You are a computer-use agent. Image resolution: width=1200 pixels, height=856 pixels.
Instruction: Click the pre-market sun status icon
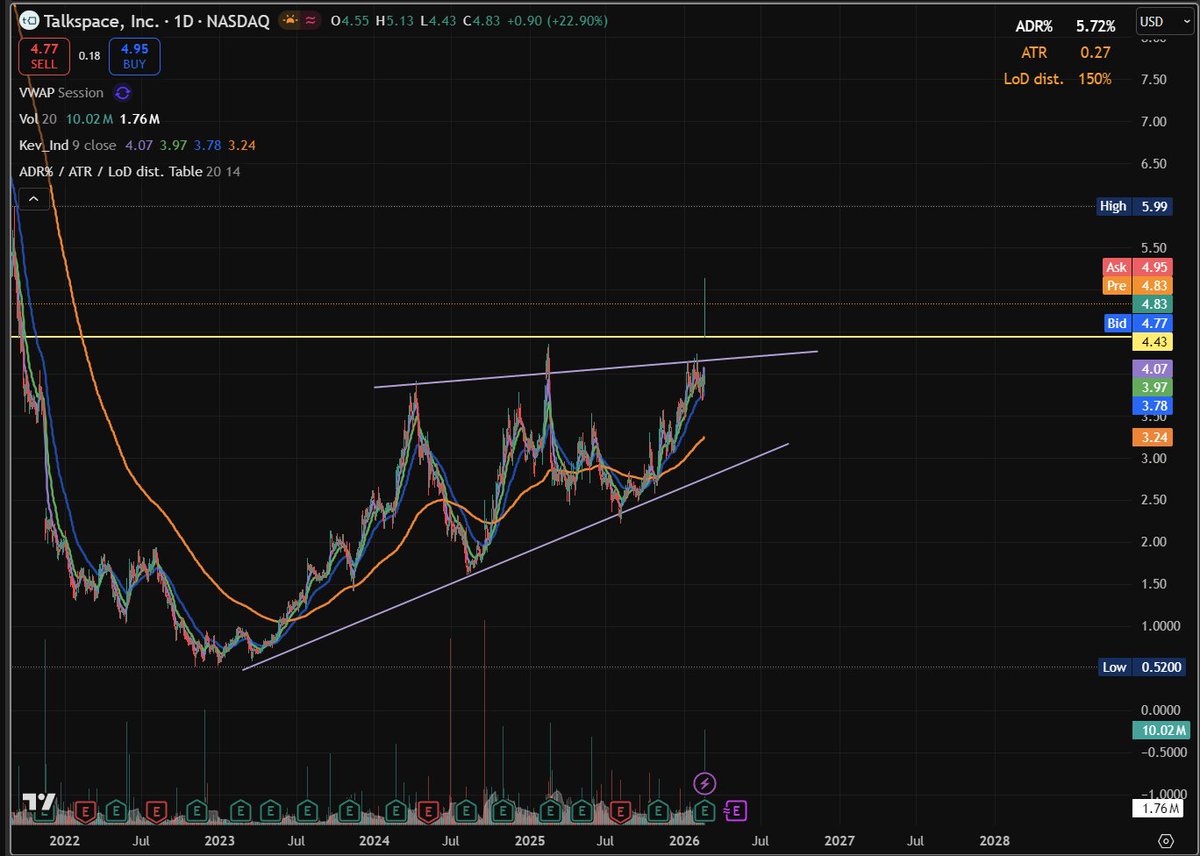[x=289, y=20]
